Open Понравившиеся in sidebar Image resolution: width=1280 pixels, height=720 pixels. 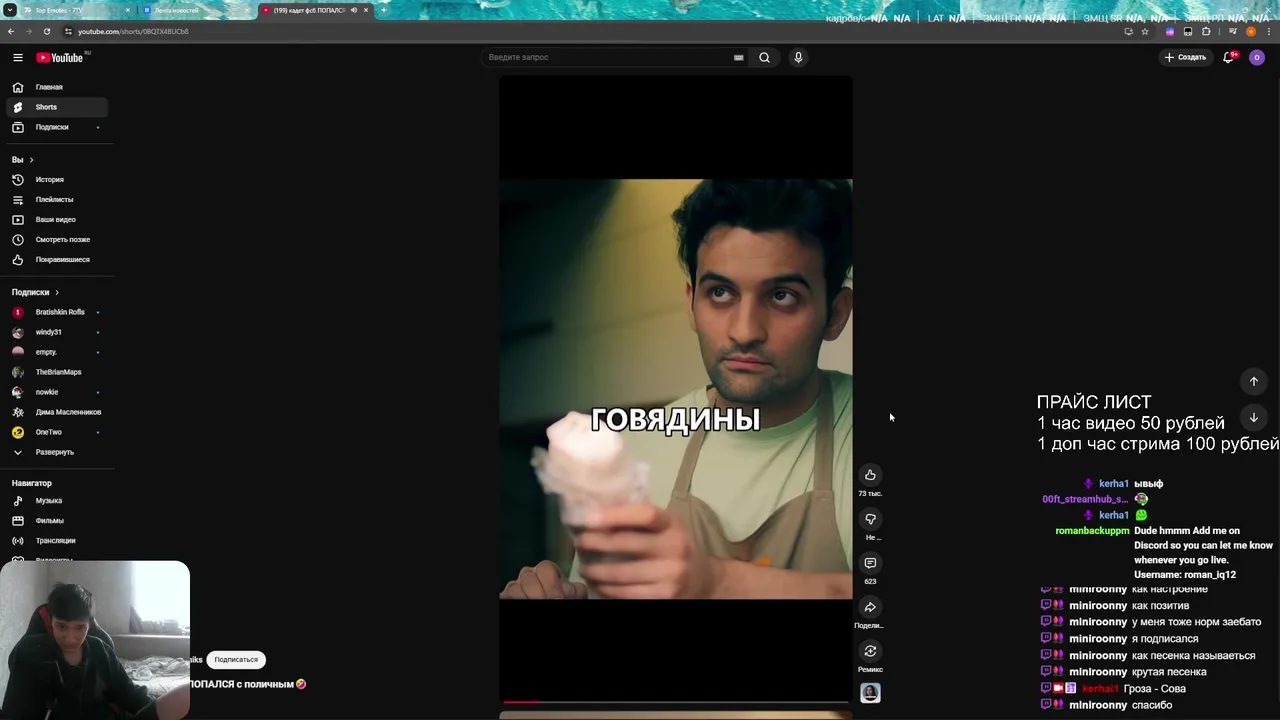tap(58, 260)
